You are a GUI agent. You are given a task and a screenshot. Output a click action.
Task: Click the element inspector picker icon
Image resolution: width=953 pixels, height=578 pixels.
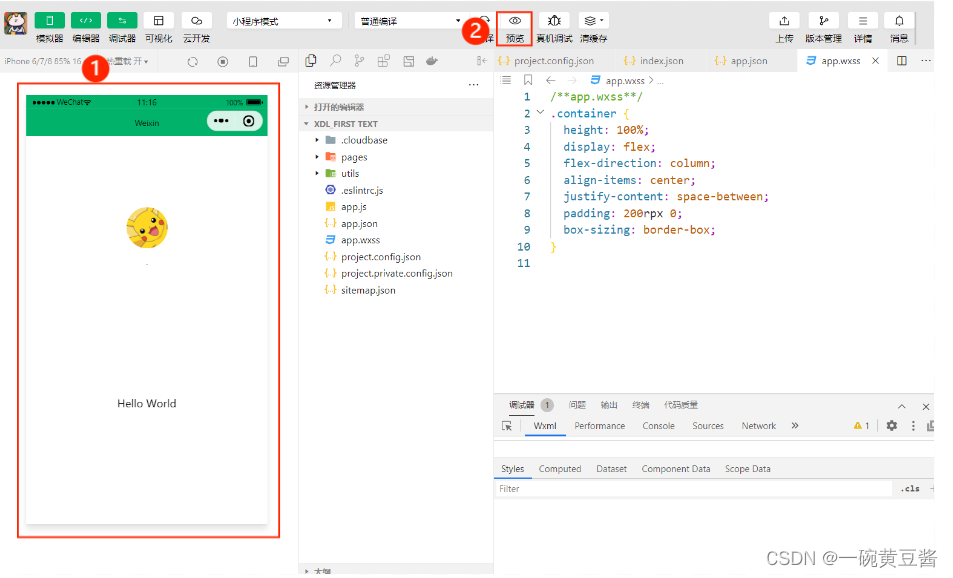point(507,426)
